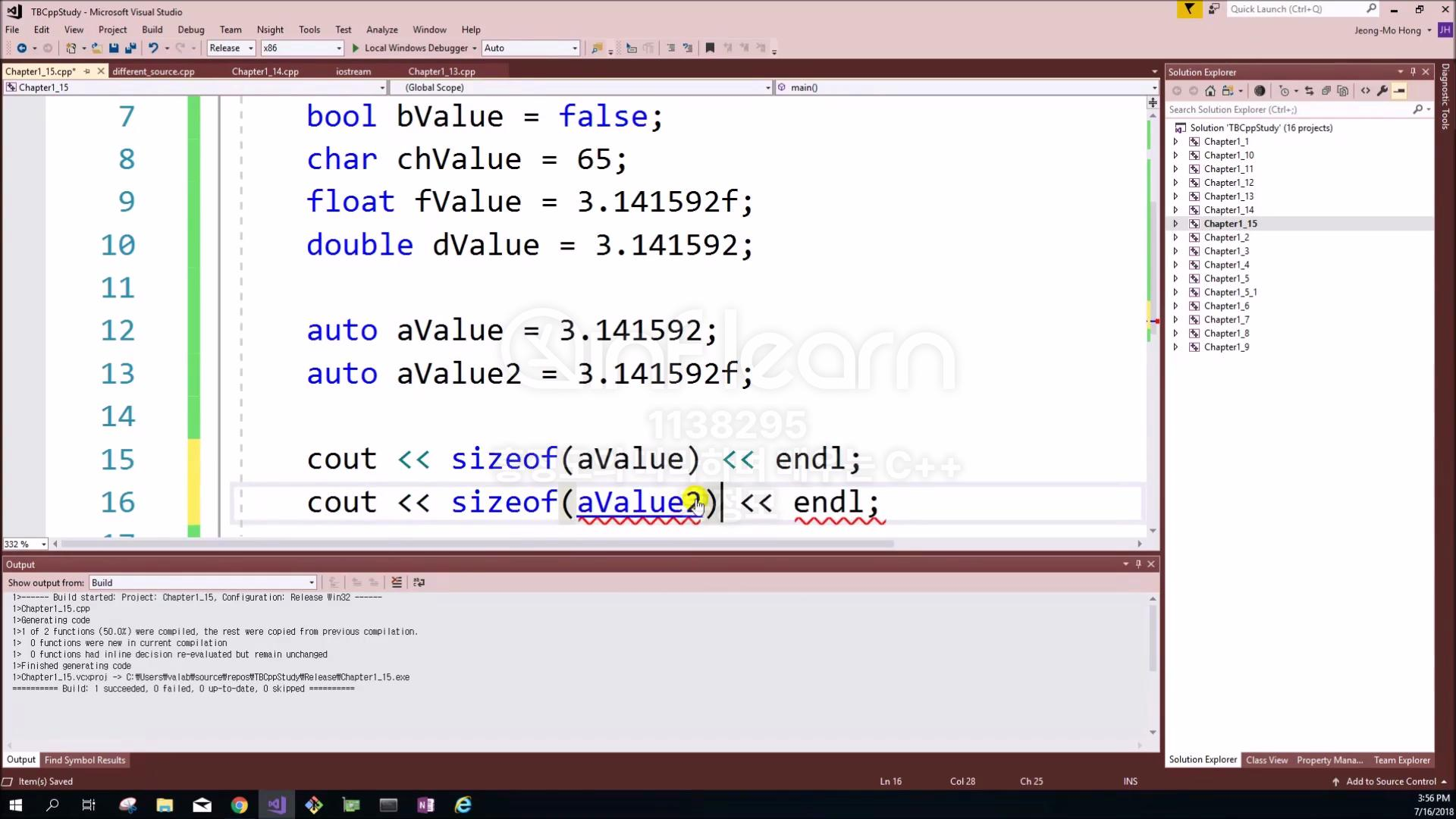Toggle pin on Chapter1_15.cpp tab

click(x=87, y=71)
